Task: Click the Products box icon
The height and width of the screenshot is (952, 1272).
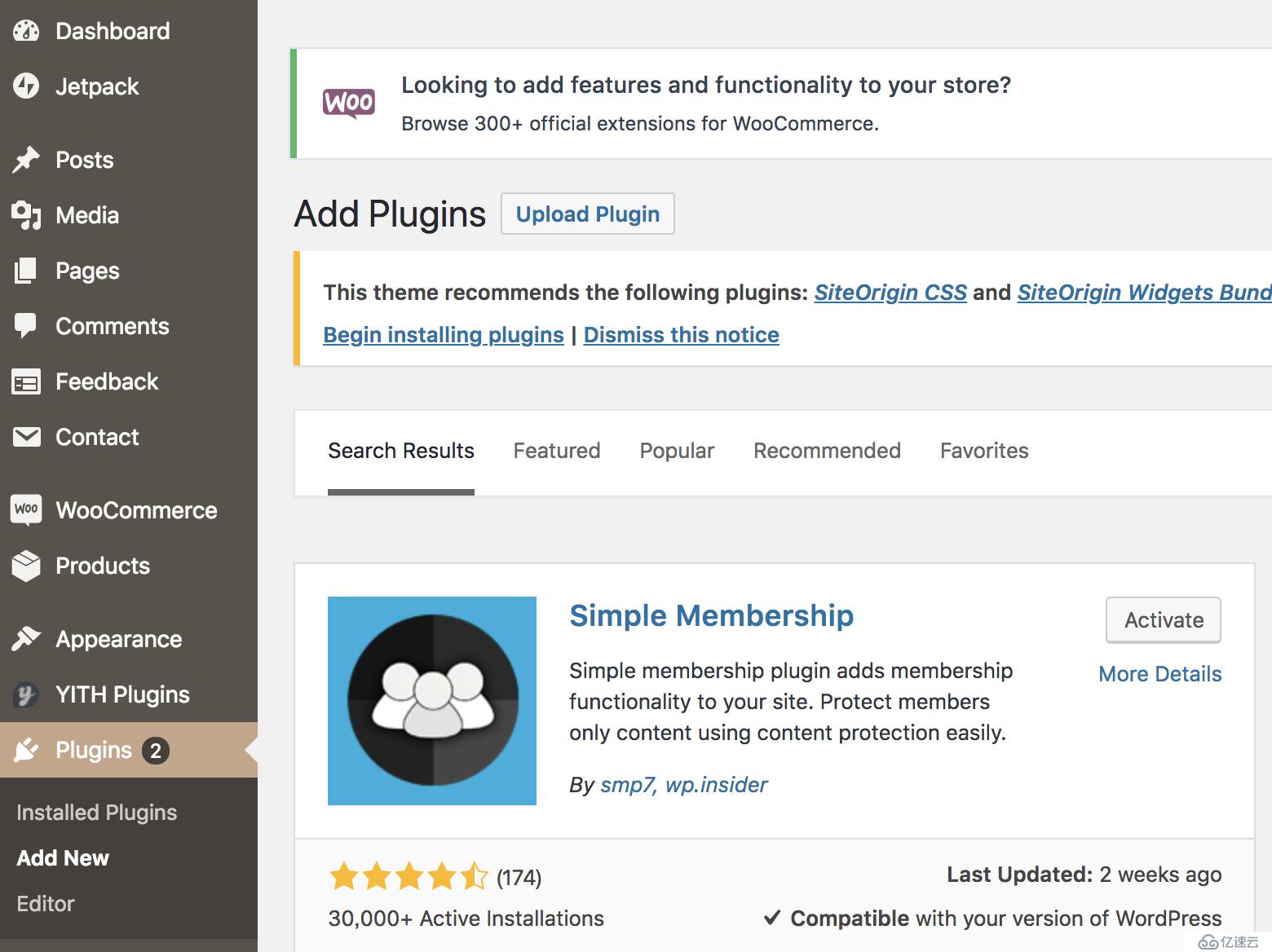Action: pyautogui.click(x=26, y=566)
